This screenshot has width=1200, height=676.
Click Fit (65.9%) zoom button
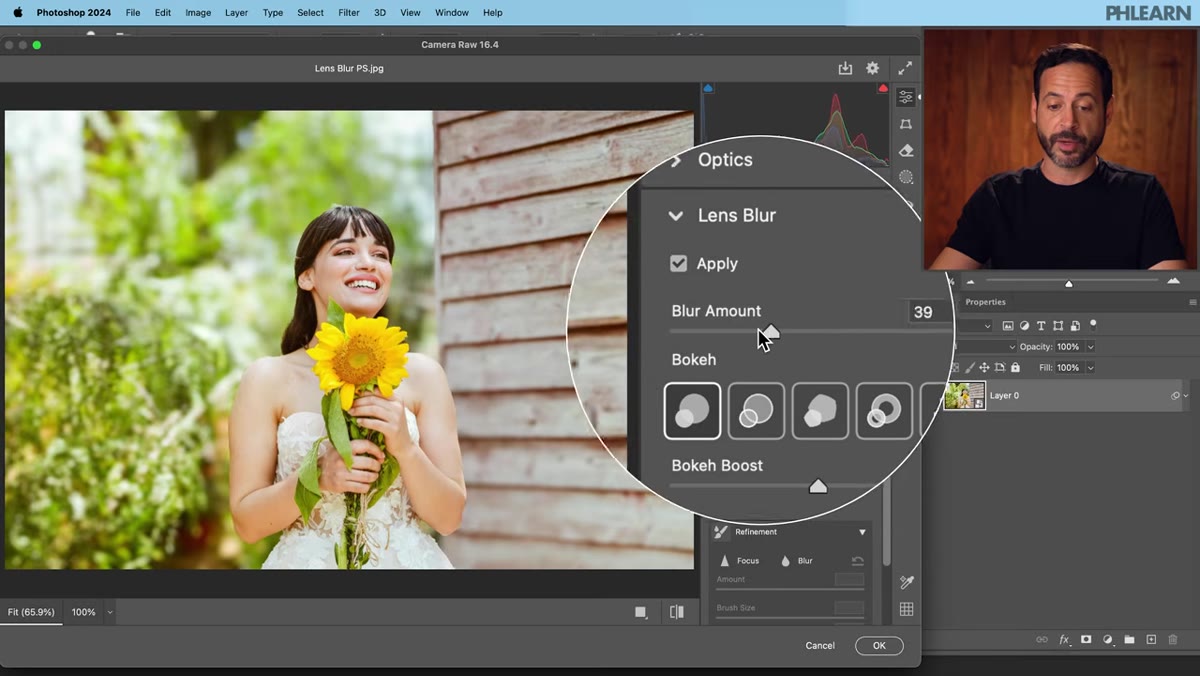pos(31,612)
